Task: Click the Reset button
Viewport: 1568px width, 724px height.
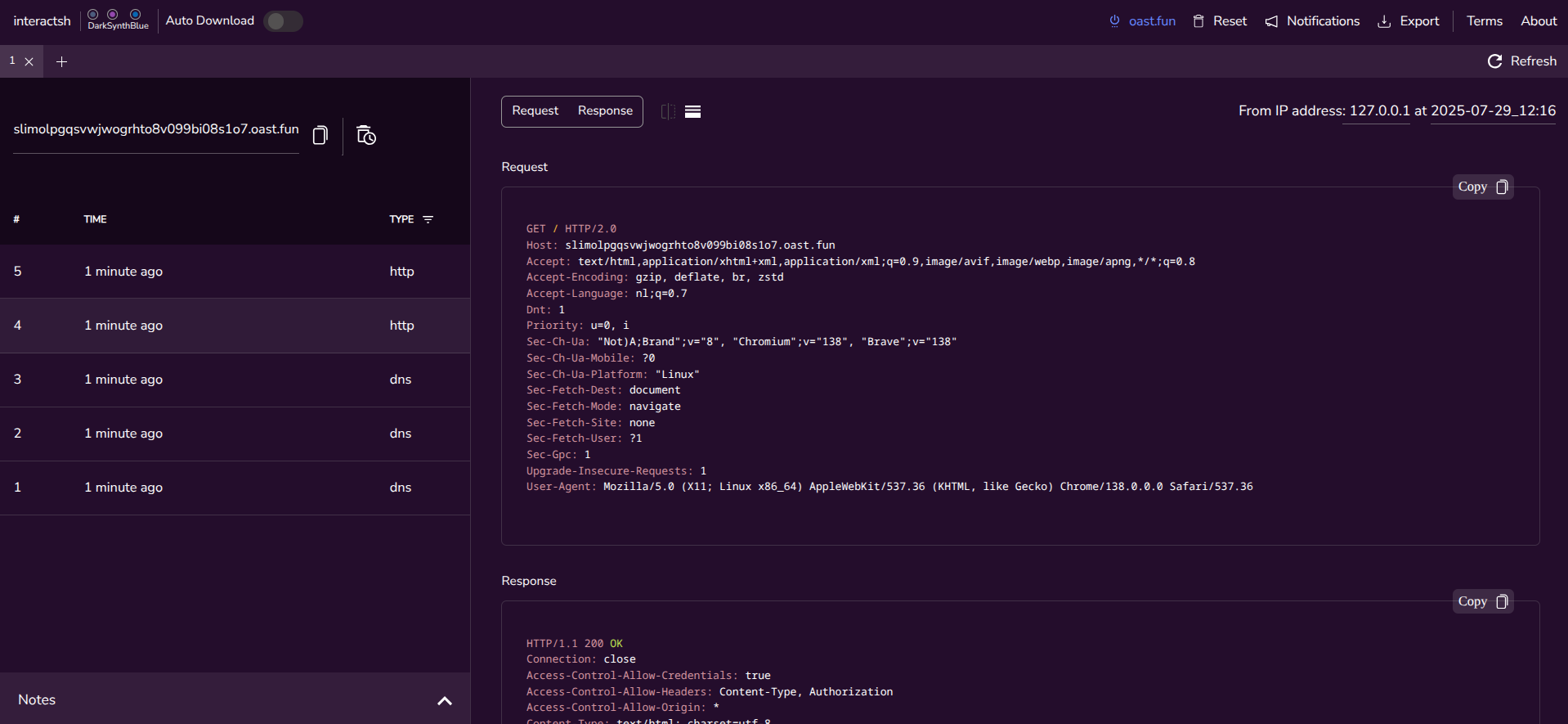Action: coord(1220,21)
